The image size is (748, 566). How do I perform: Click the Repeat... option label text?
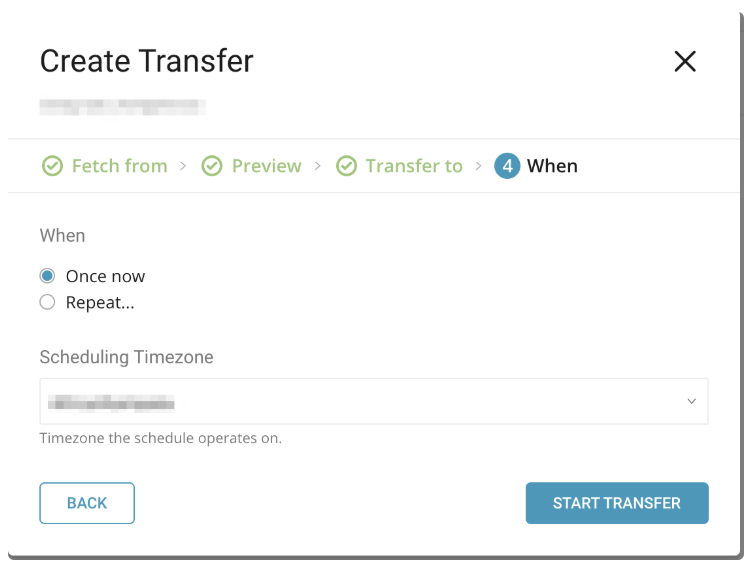pos(100,302)
